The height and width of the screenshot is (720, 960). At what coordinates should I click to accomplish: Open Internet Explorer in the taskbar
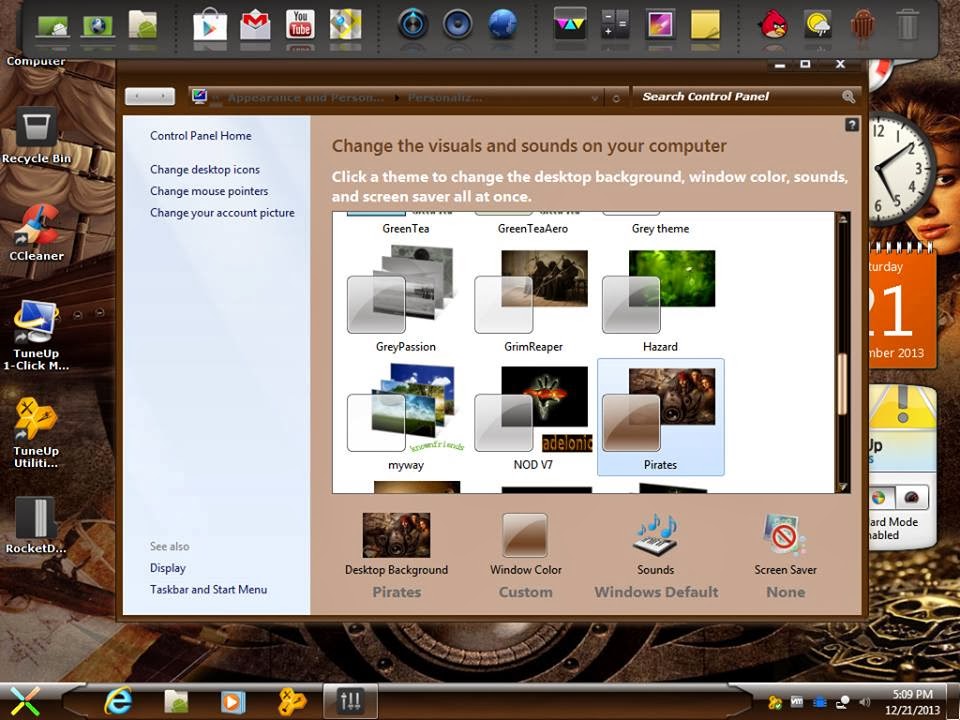(118, 700)
